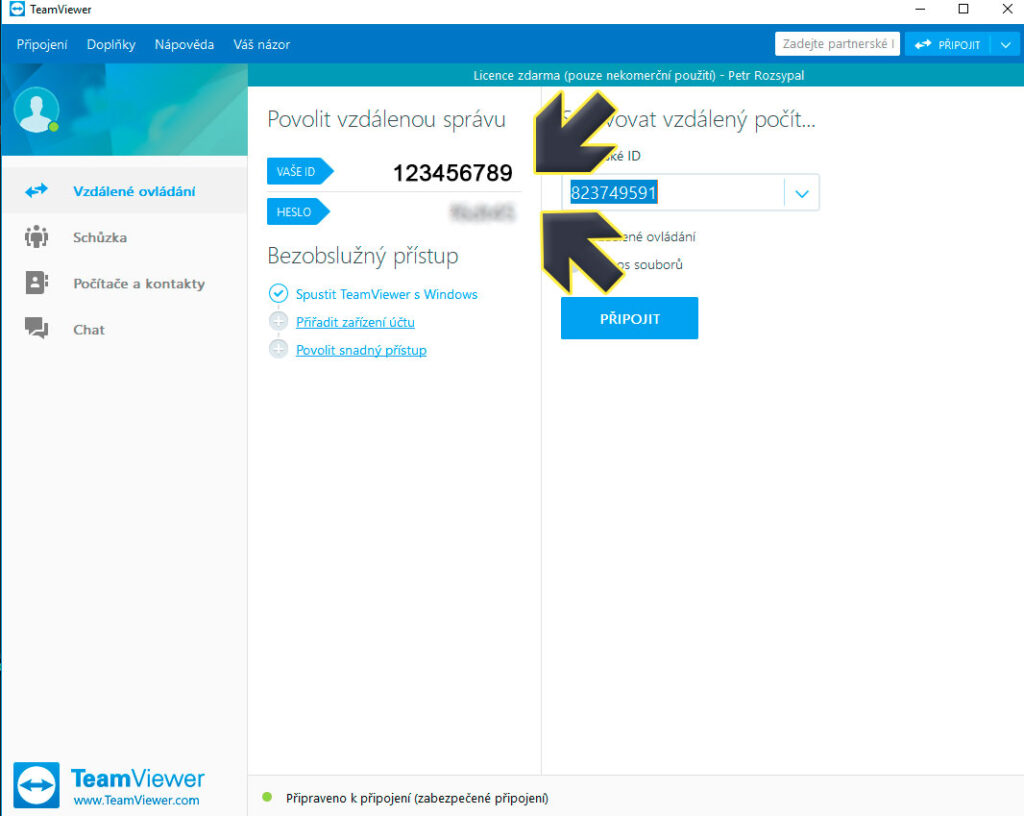Click the plus icon beside Povolit snadný přístup

click(x=278, y=350)
